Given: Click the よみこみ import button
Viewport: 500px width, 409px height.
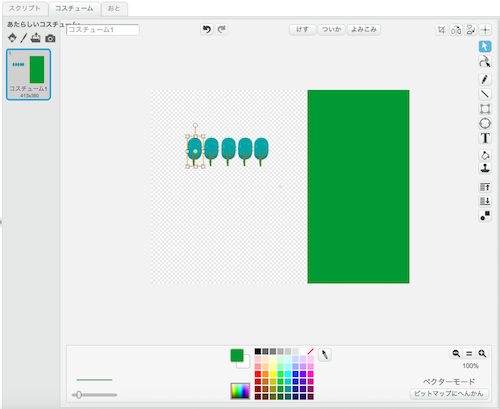Looking at the screenshot, I should pyautogui.click(x=364, y=29).
